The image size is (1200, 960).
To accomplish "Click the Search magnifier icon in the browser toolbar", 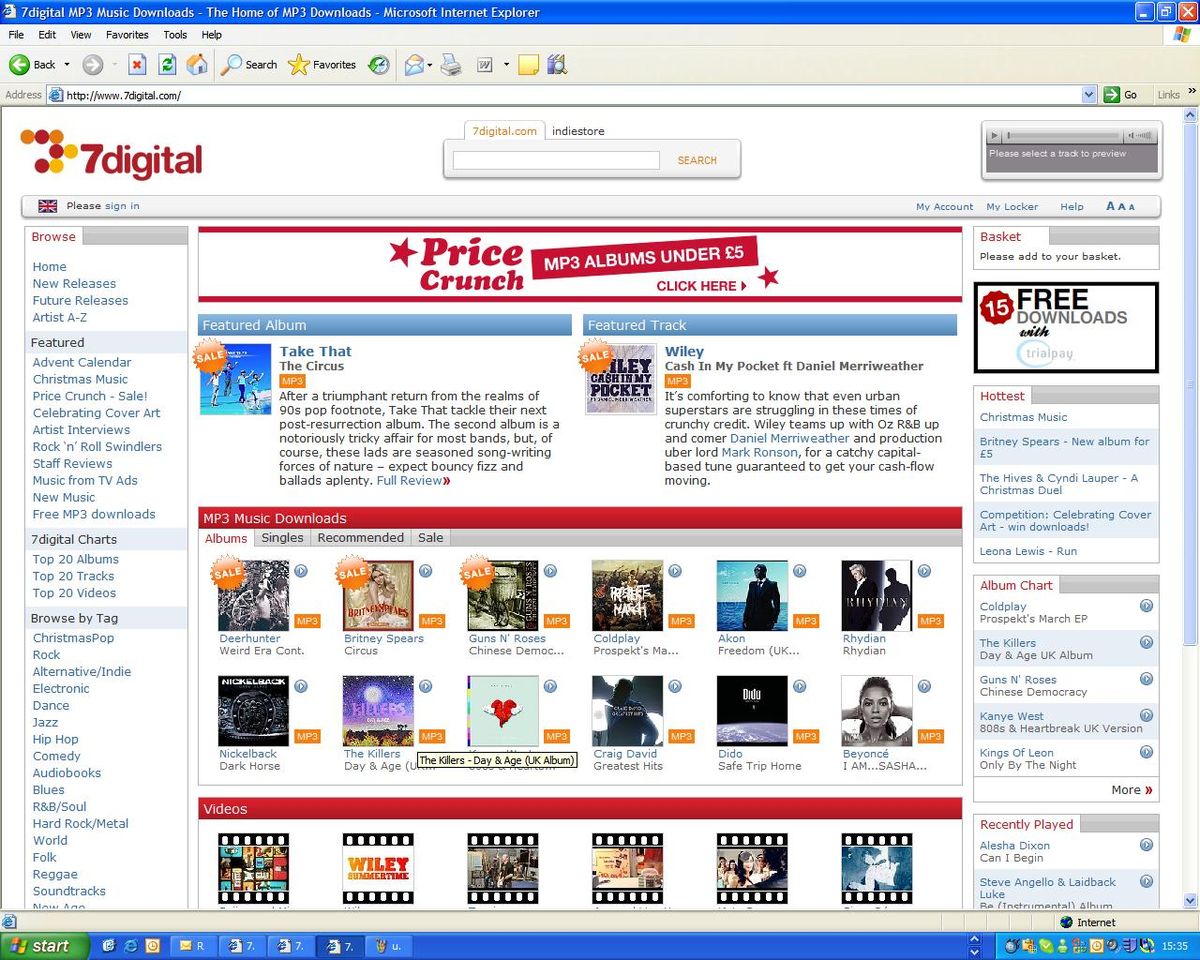I will tap(231, 64).
